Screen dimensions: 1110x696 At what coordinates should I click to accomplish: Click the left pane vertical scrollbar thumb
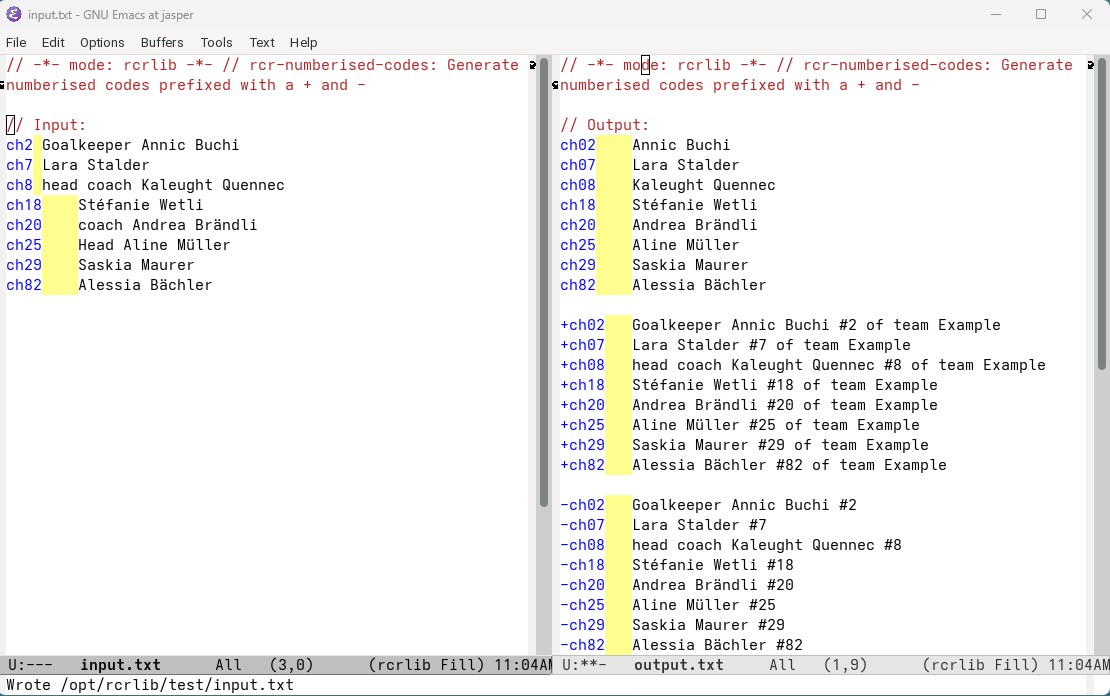(x=544, y=283)
